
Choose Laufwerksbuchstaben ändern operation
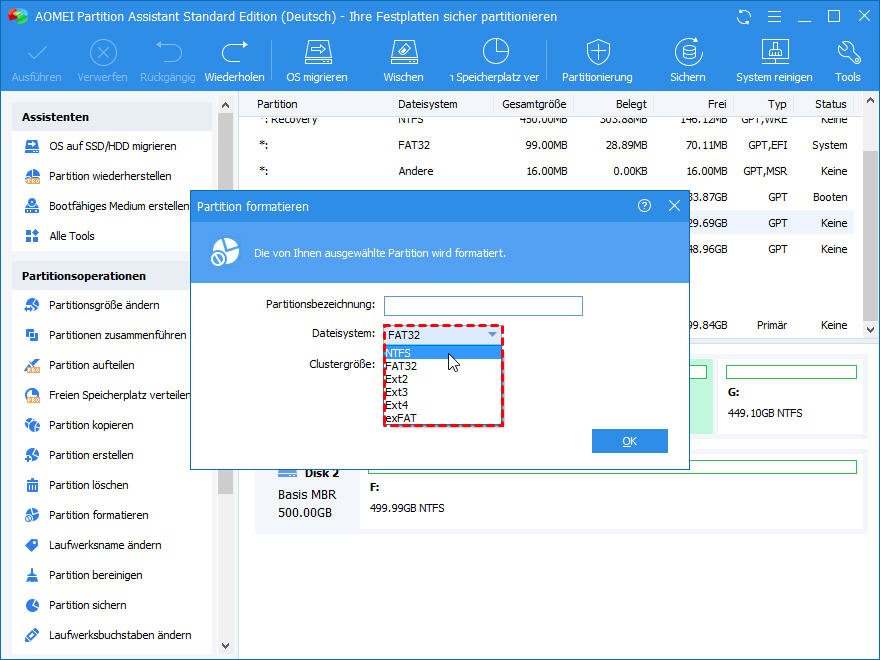coord(108,635)
